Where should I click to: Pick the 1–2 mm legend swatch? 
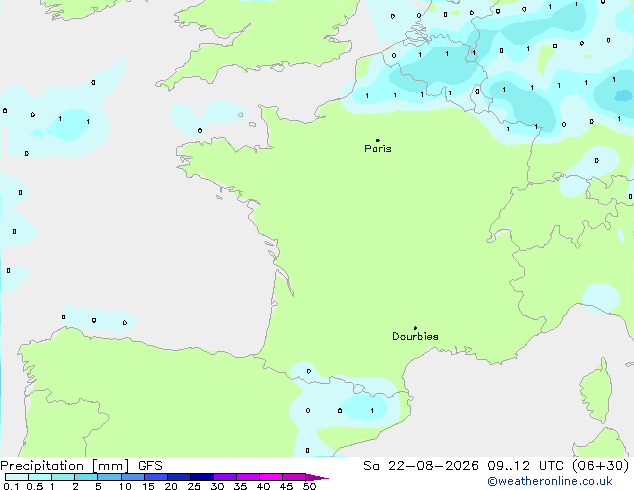coord(63,477)
